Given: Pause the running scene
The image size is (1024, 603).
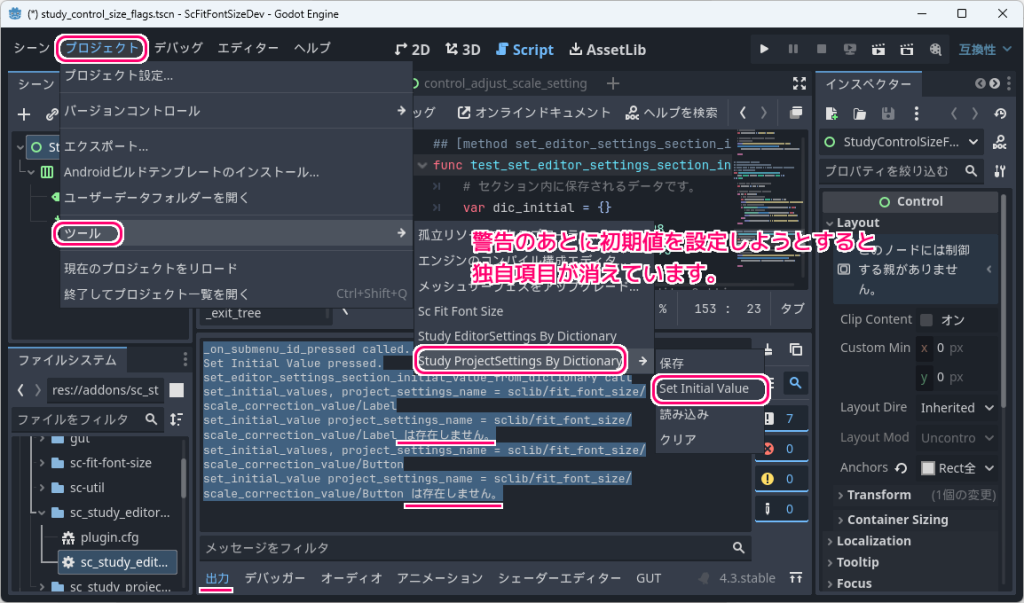Looking at the screenshot, I should coord(793,48).
